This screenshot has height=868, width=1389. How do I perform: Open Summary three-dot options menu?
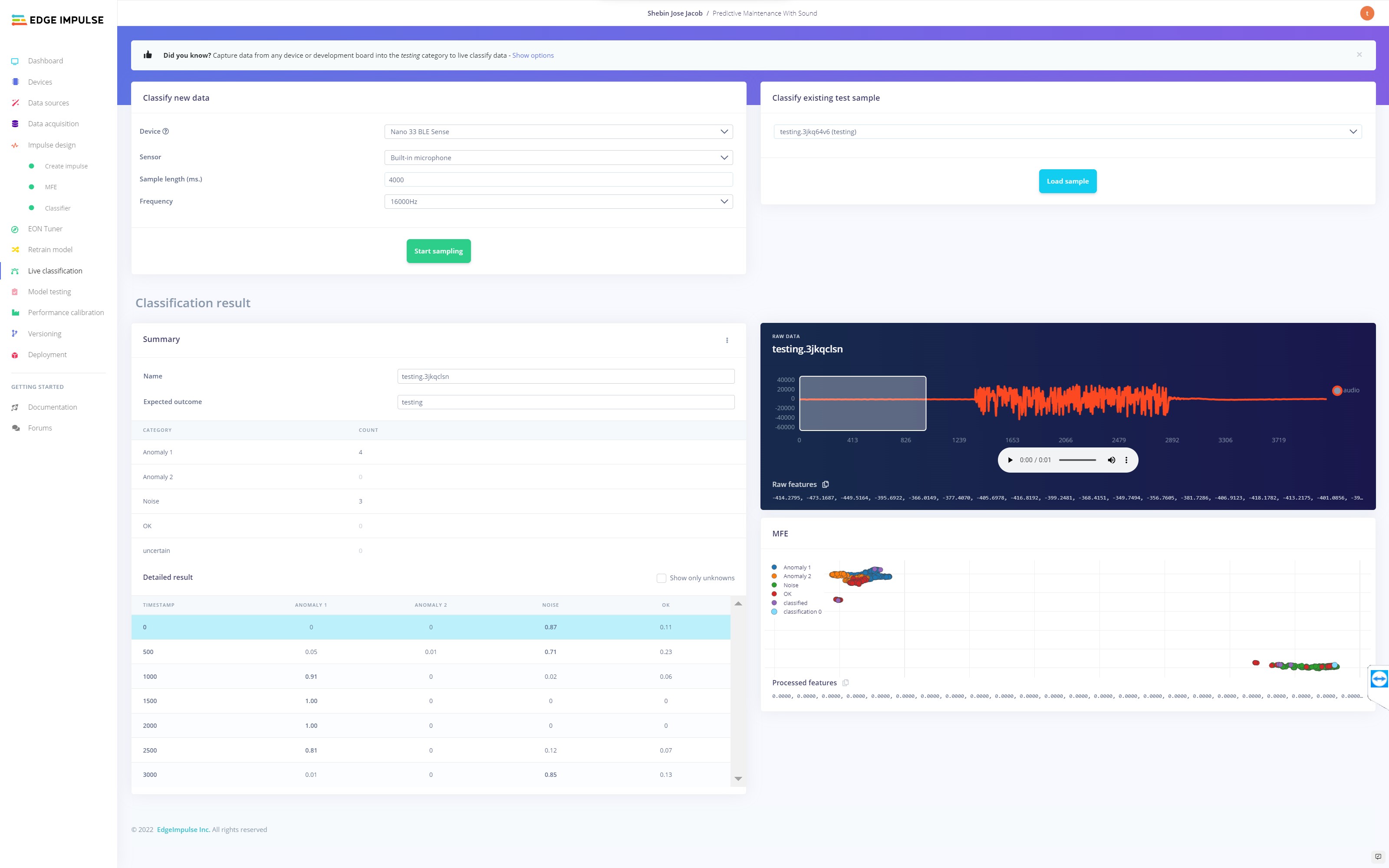[x=727, y=340]
